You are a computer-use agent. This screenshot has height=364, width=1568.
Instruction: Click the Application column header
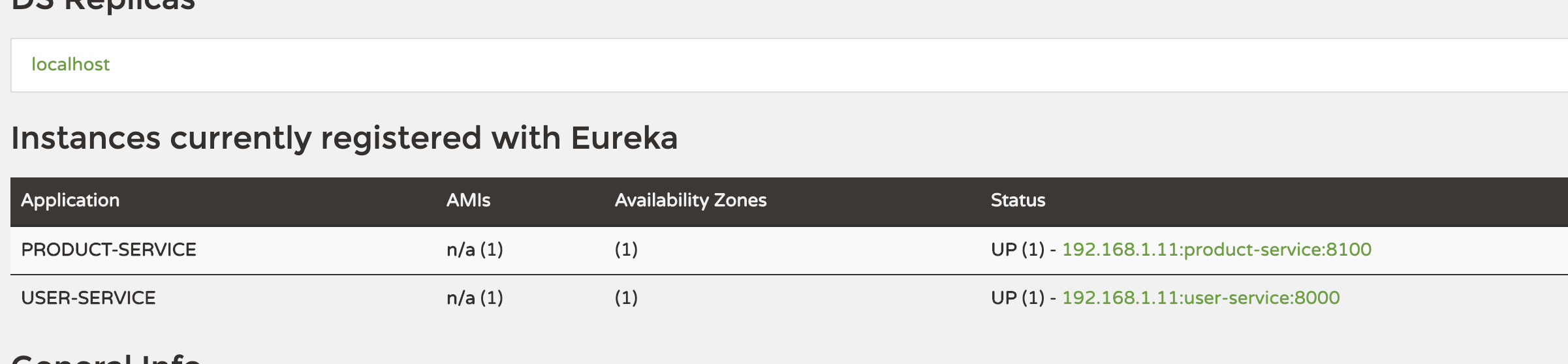click(71, 200)
